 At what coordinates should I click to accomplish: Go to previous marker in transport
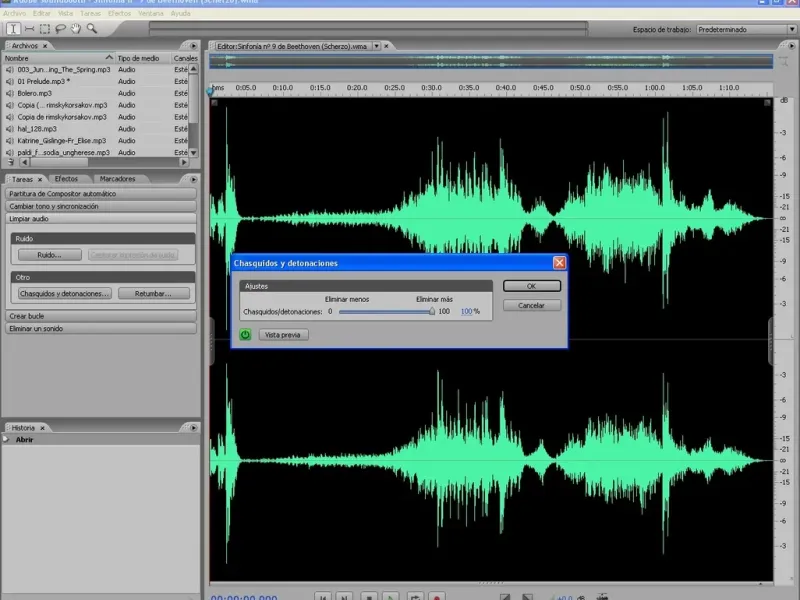pyautogui.click(x=323, y=597)
